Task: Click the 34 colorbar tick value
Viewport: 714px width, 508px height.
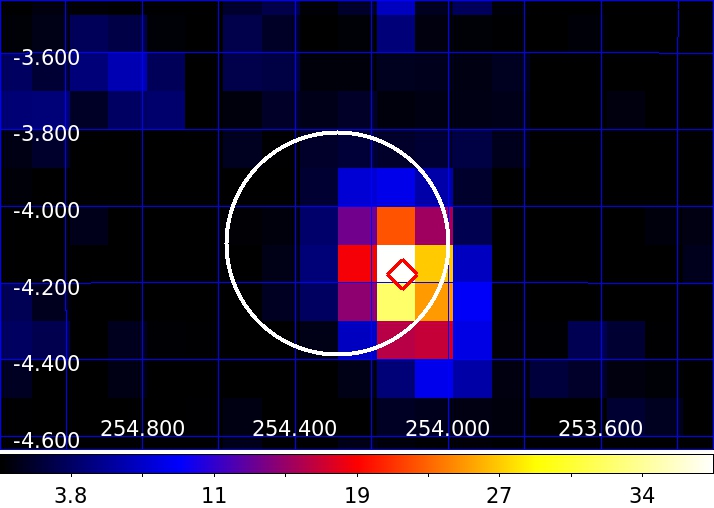Action: (642, 495)
